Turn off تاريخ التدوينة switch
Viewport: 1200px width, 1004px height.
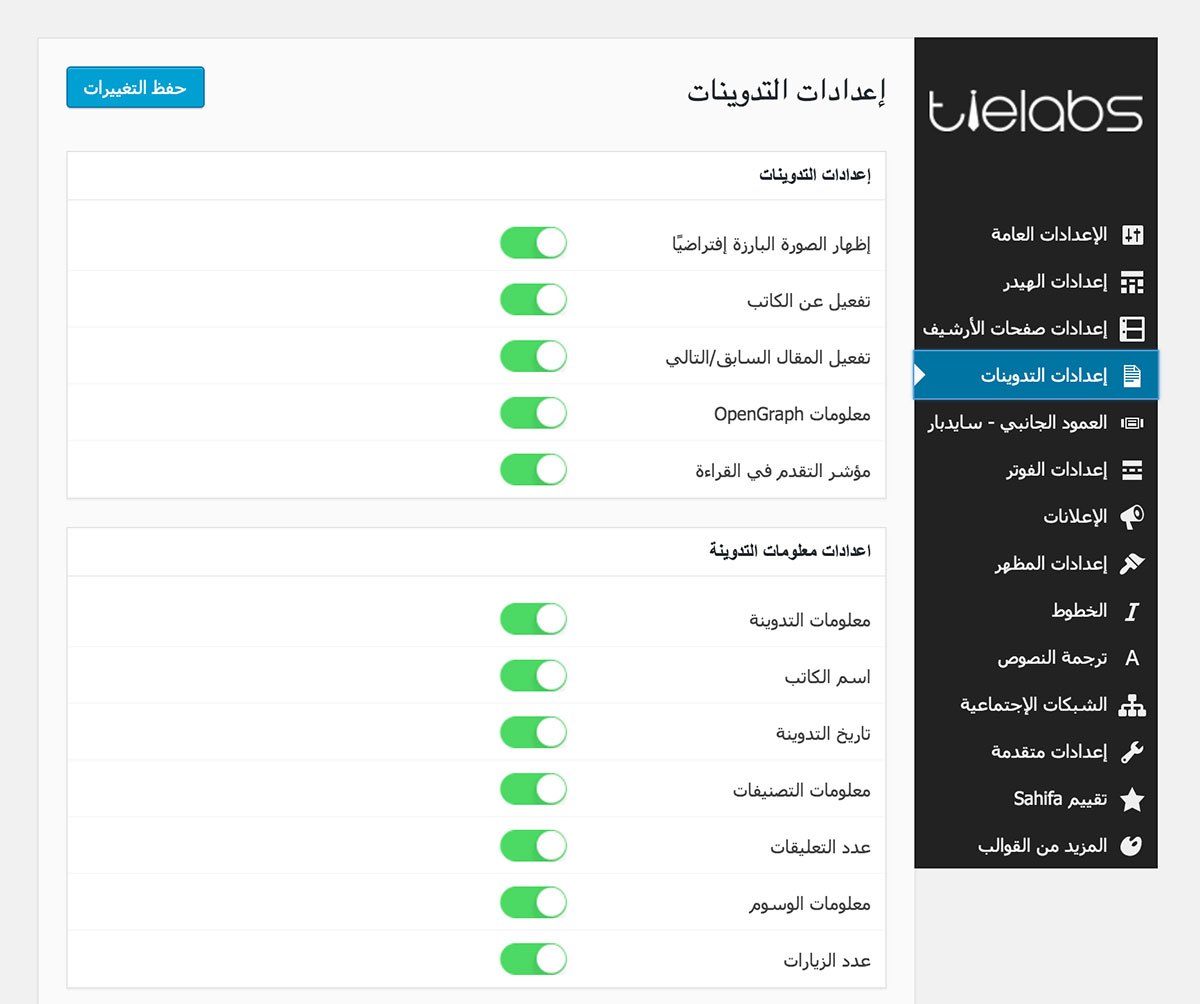click(x=533, y=732)
